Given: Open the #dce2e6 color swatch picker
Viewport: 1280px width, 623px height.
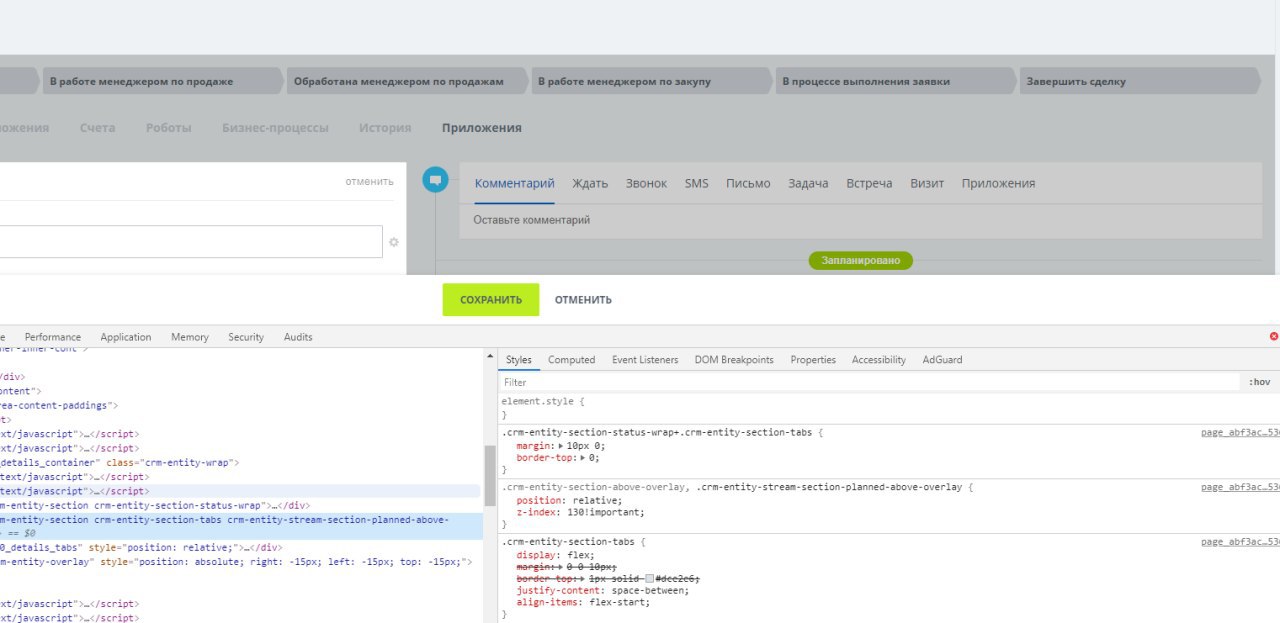Looking at the screenshot, I should coord(649,578).
